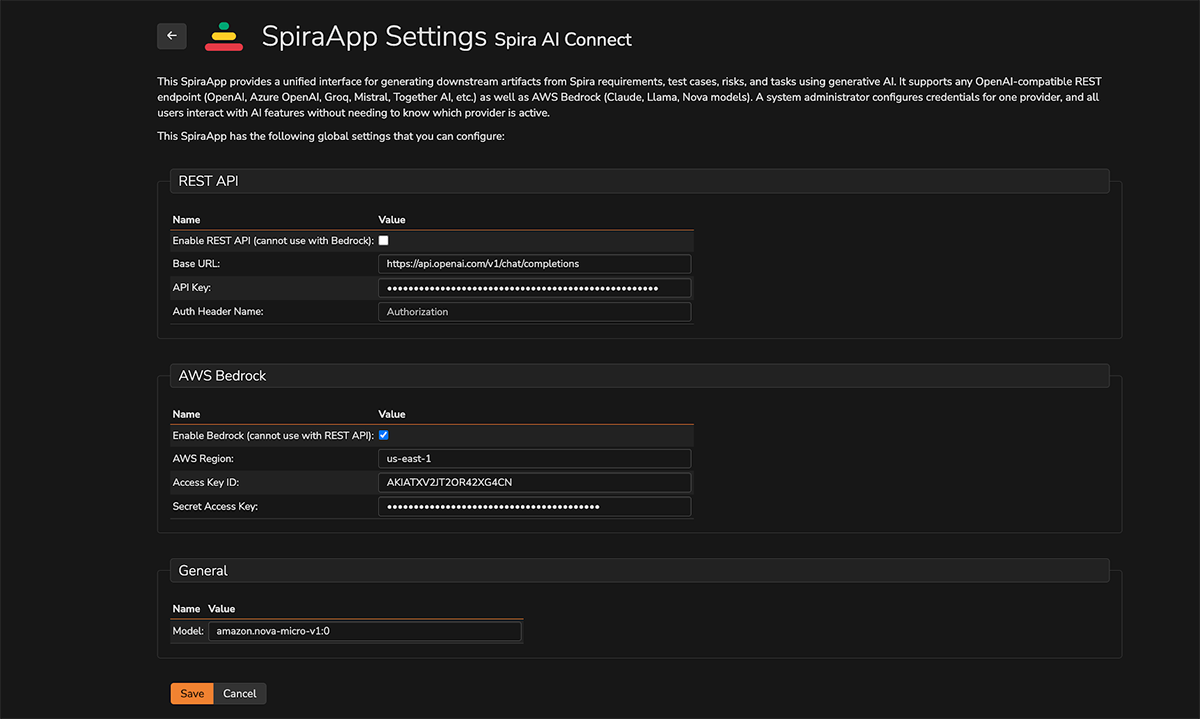Edit the AWS Region field

(x=535, y=458)
